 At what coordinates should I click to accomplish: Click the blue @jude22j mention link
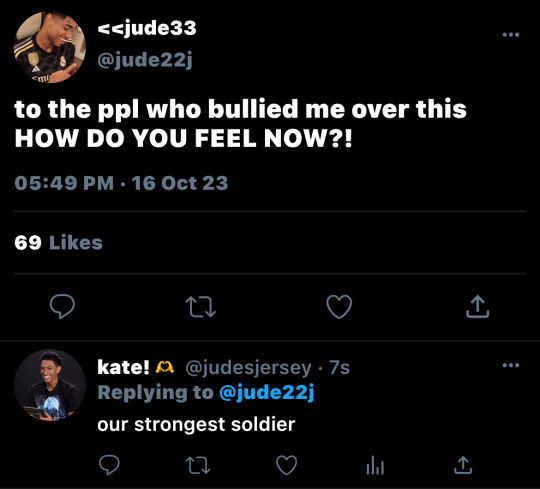coord(267,393)
